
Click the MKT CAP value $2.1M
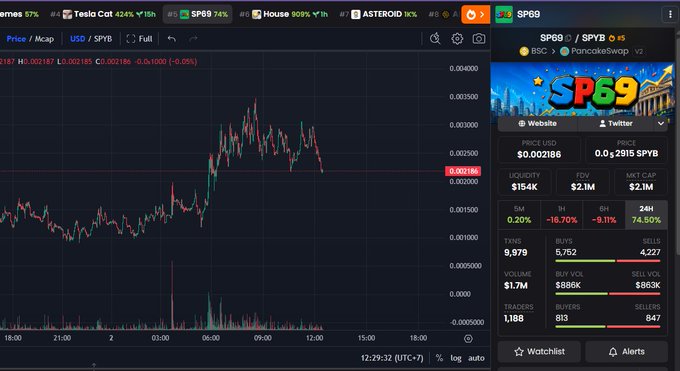tap(641, 187)
